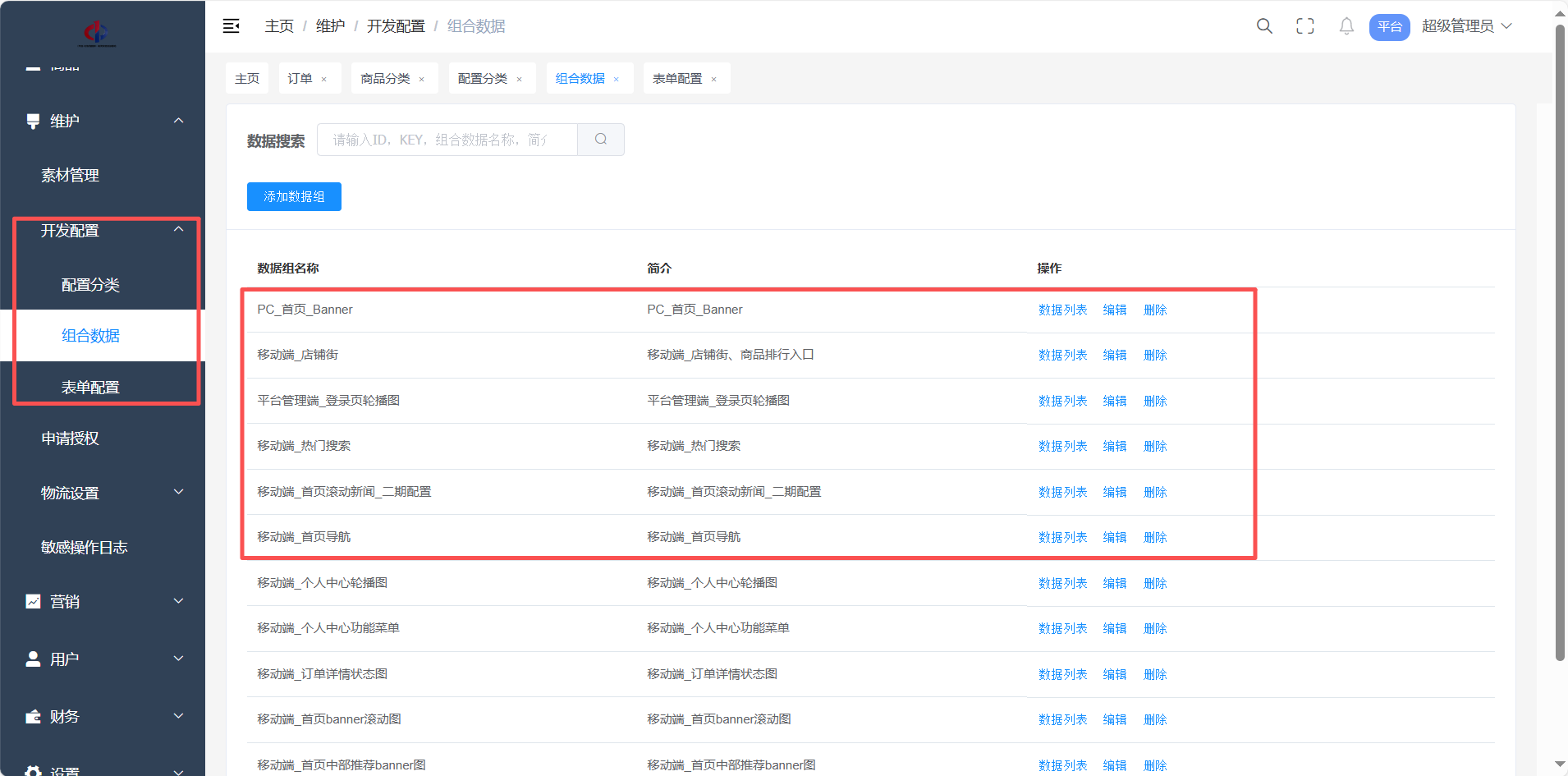Open 数据列表 for PC_首页_Banner
This screenshot has width=1568, height=776.
click(x=1062, y=310)
